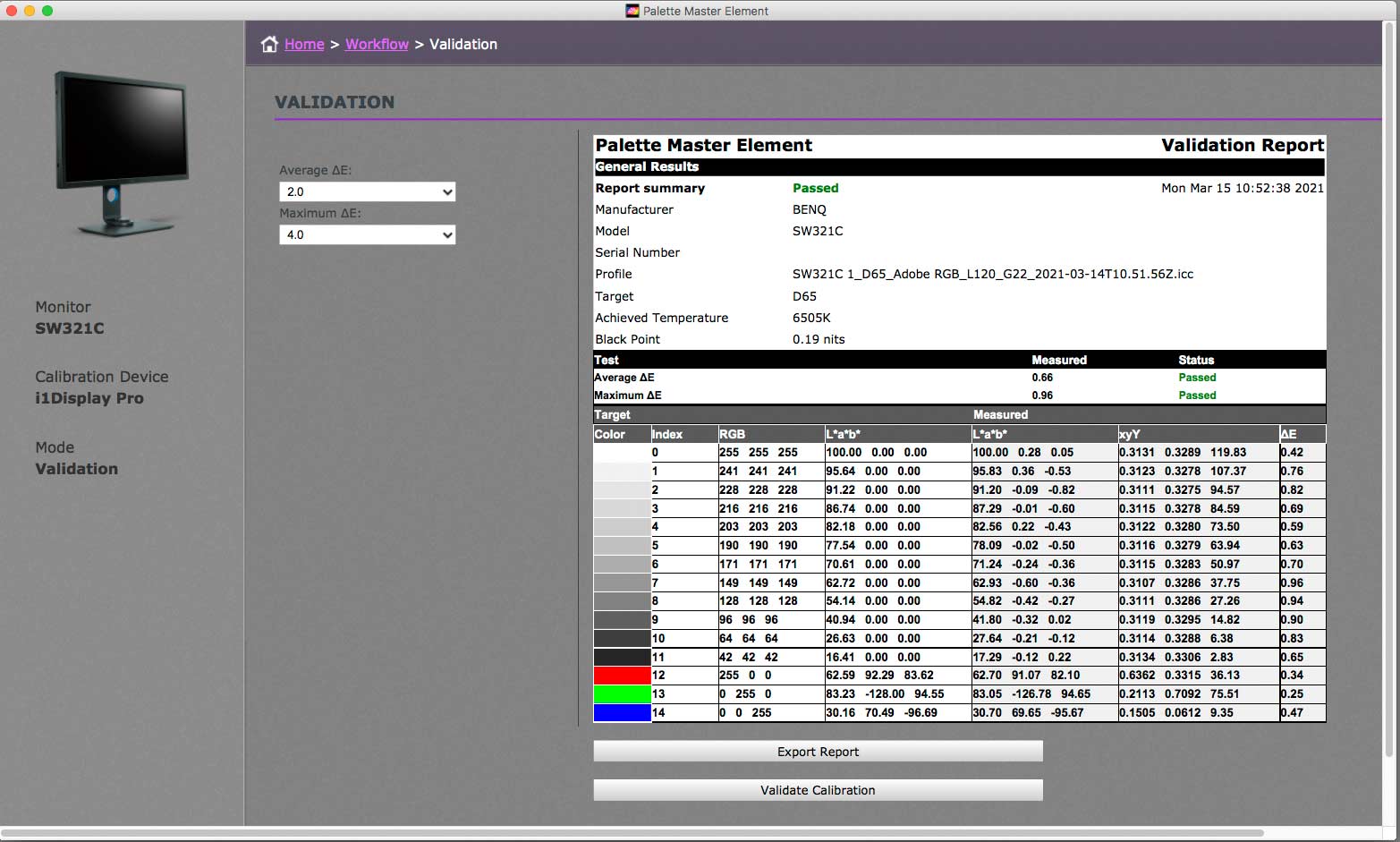This screenshot has width=1400, height=842.
Task: Click the 'i1Display Pro' calibration device text
Action: coord(89,398)
